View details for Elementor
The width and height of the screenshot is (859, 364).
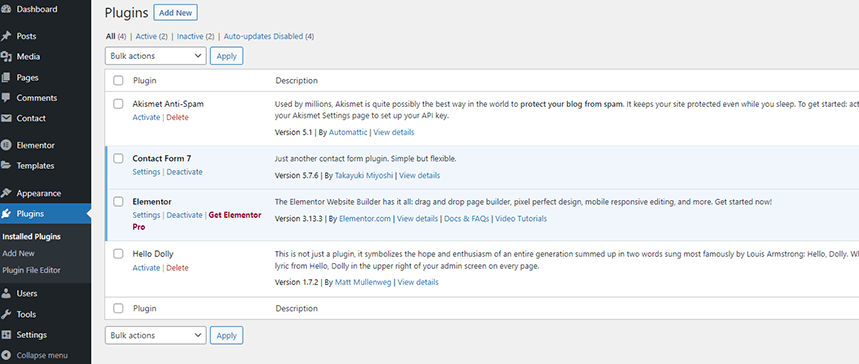pos(417,219)
